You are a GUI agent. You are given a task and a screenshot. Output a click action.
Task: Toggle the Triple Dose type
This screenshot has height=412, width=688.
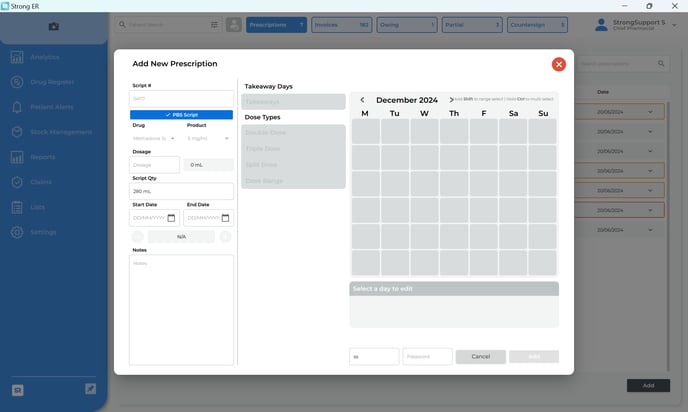tap(293, 149)
